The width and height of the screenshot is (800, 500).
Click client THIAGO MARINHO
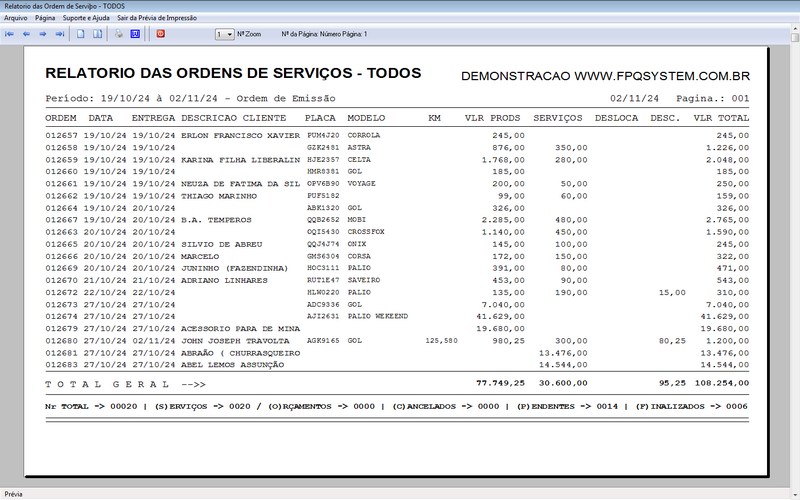click(219, 196)
